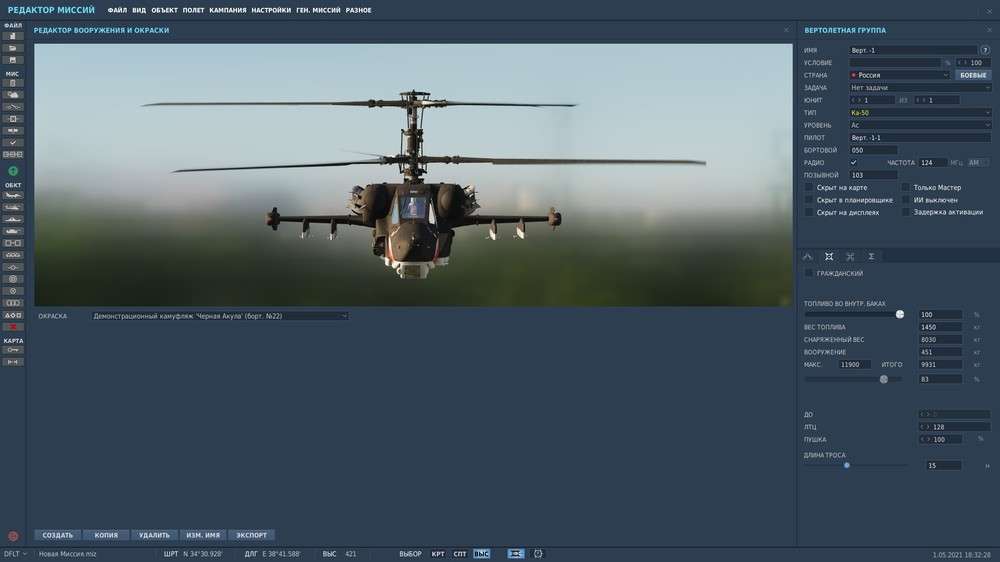Image resolution: width=1000 pixels, height=562 pixels.
Task: Enable 'ИИ выключен' checkbox
Action: 906,200
